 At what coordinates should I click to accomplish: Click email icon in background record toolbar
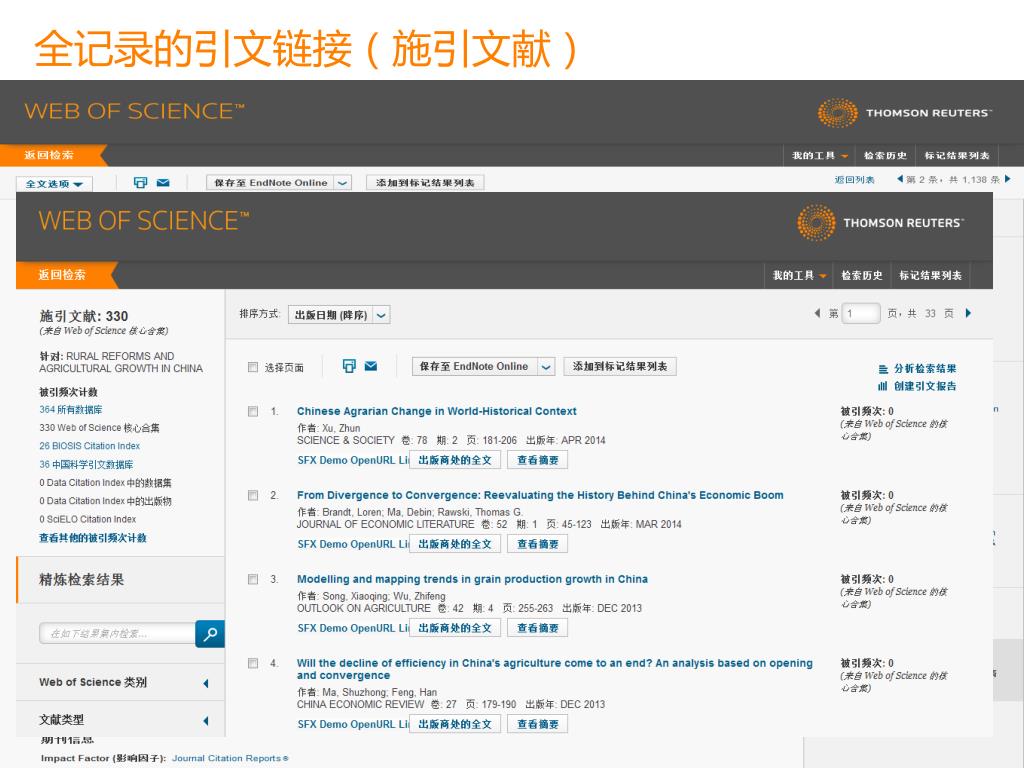[163, 183]
